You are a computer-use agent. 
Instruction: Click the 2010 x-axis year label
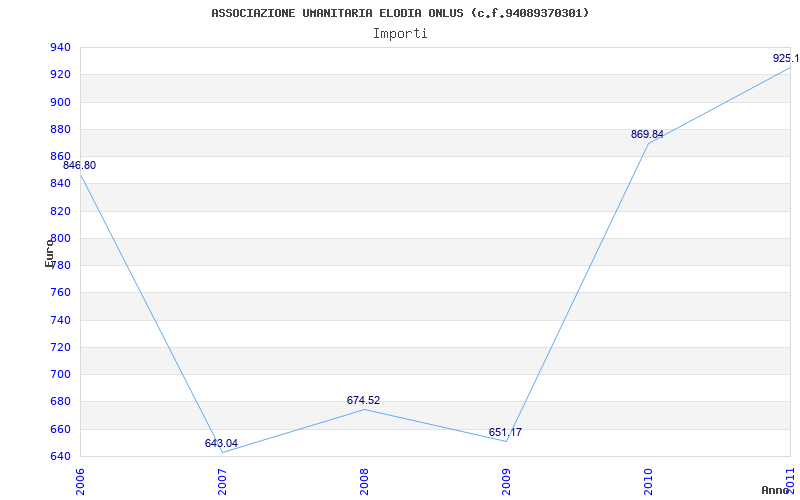click(648, 482)
